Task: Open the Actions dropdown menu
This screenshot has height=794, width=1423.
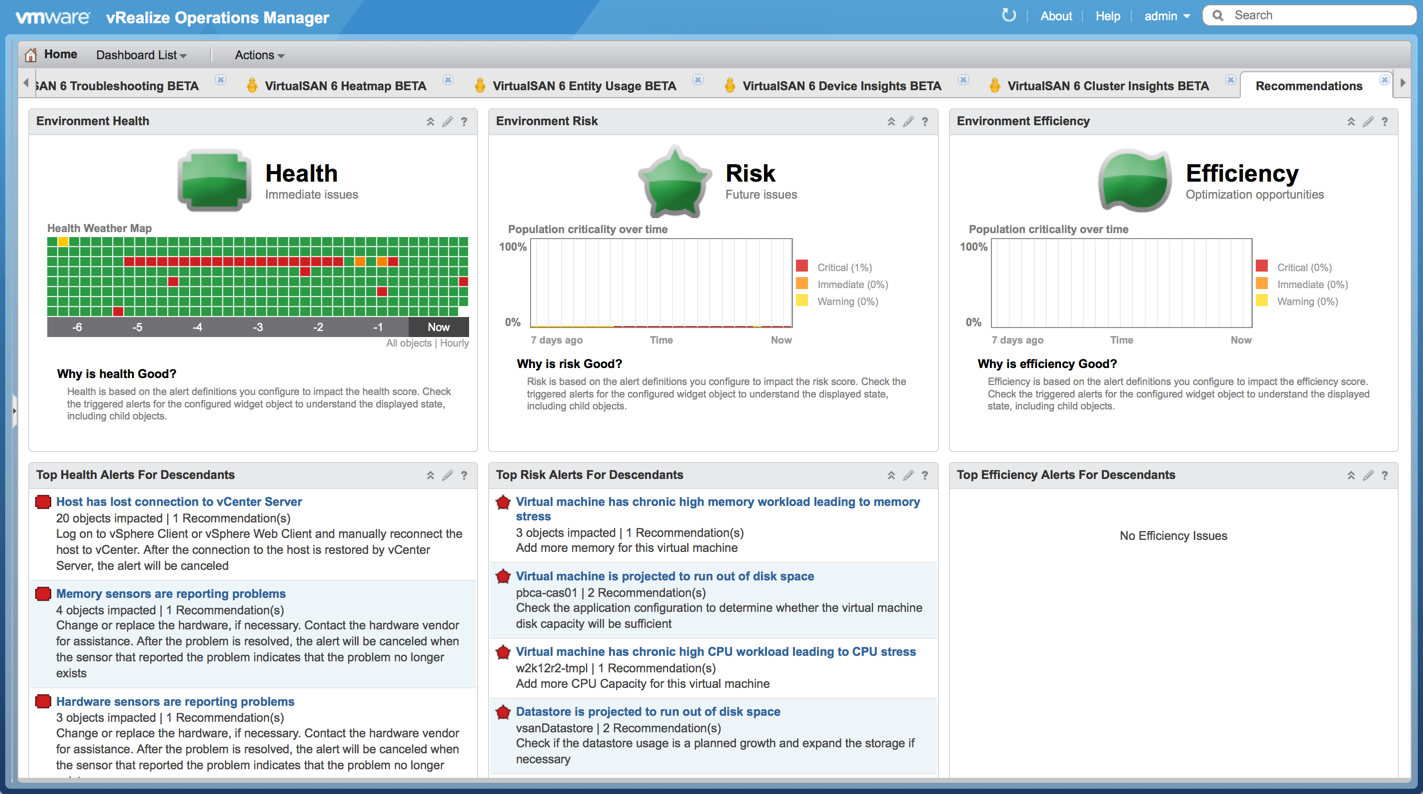Action: (x=259, y=55)
